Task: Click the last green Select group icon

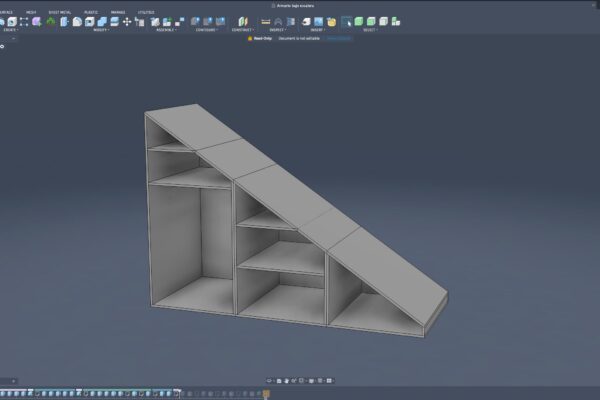Action: [x=396, y=21]
